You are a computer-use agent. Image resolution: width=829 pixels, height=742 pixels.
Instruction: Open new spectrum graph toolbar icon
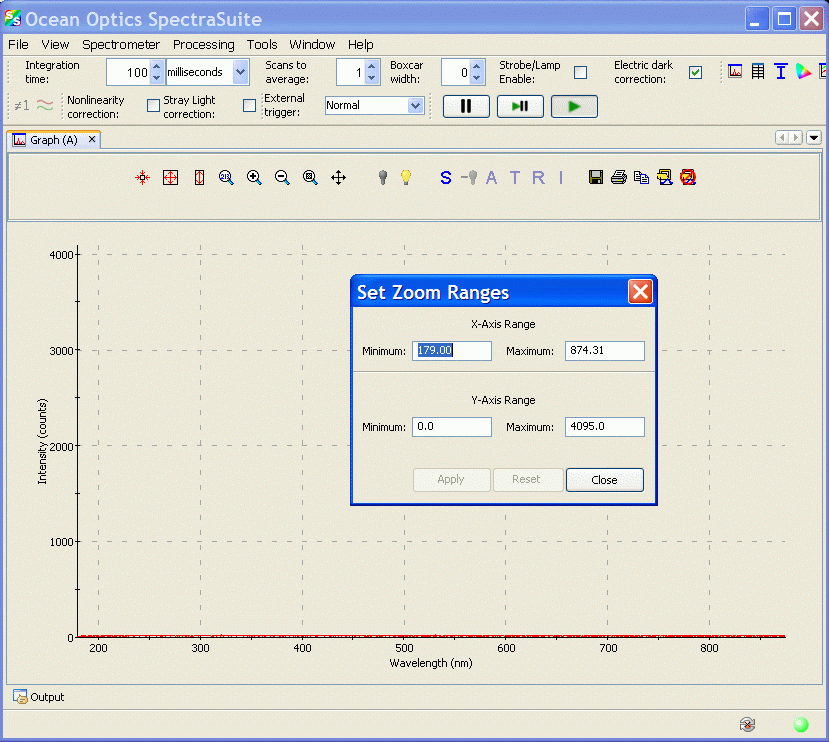(735, 71)
